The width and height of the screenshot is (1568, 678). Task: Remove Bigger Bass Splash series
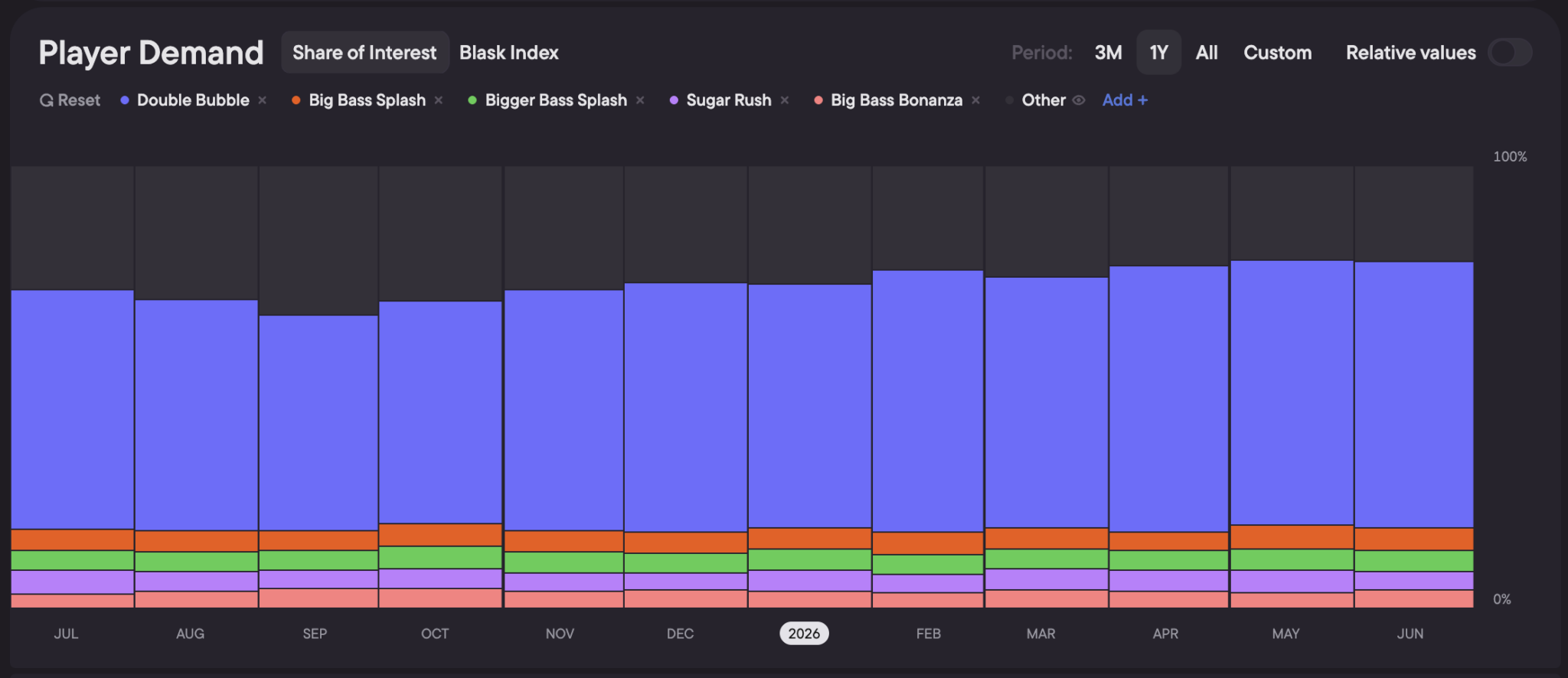pos(640,100)
